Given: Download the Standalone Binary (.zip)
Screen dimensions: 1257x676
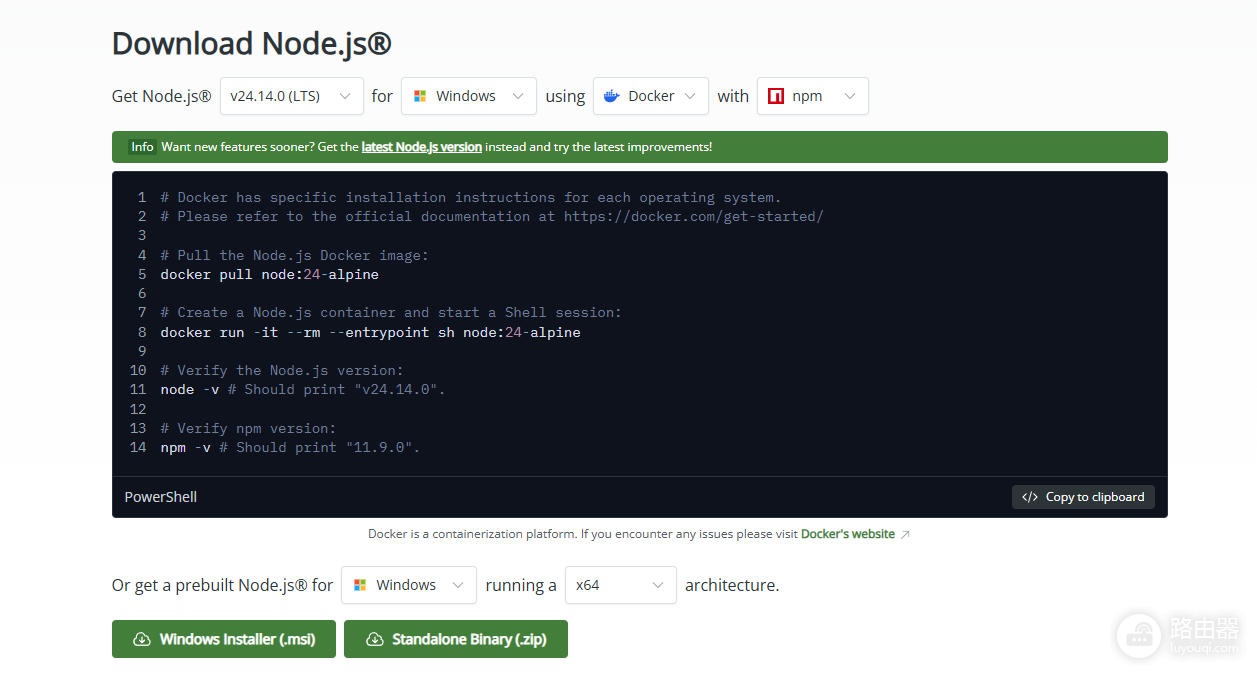Looking at the screenshot, I should click(x=455, y=639).
